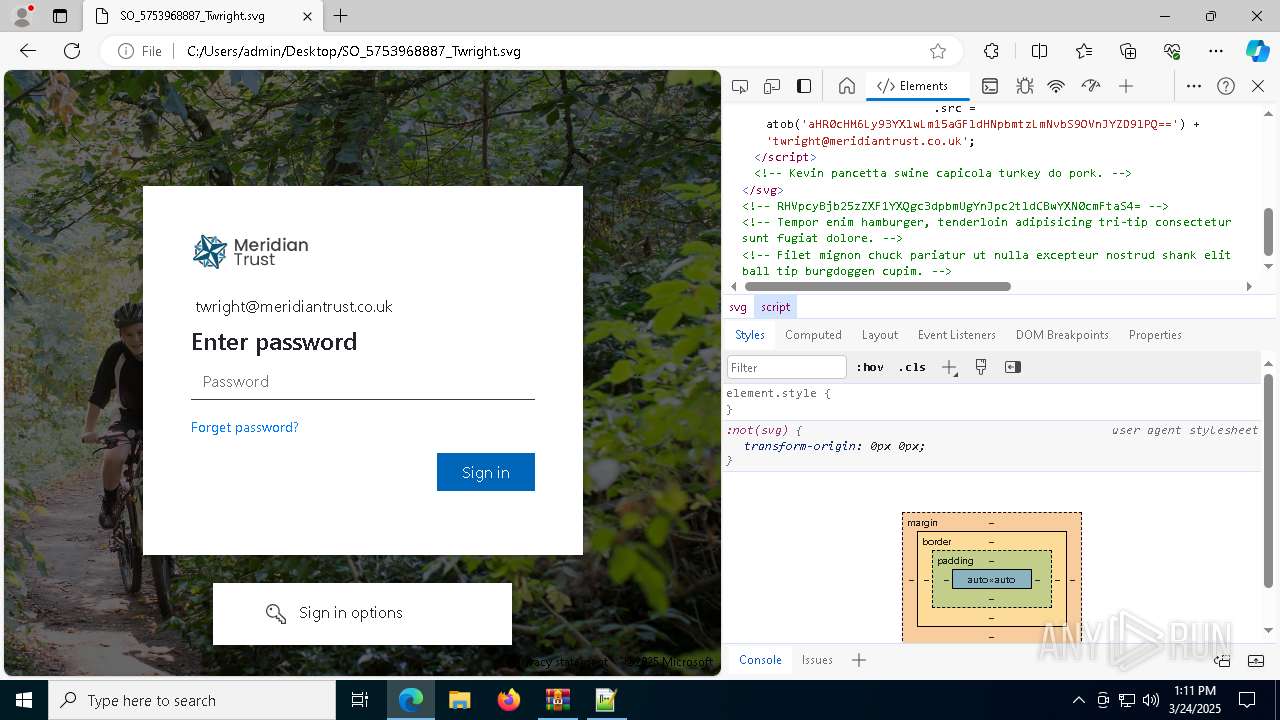
Task: Focus the Password input field
Action: coord(363,382)
